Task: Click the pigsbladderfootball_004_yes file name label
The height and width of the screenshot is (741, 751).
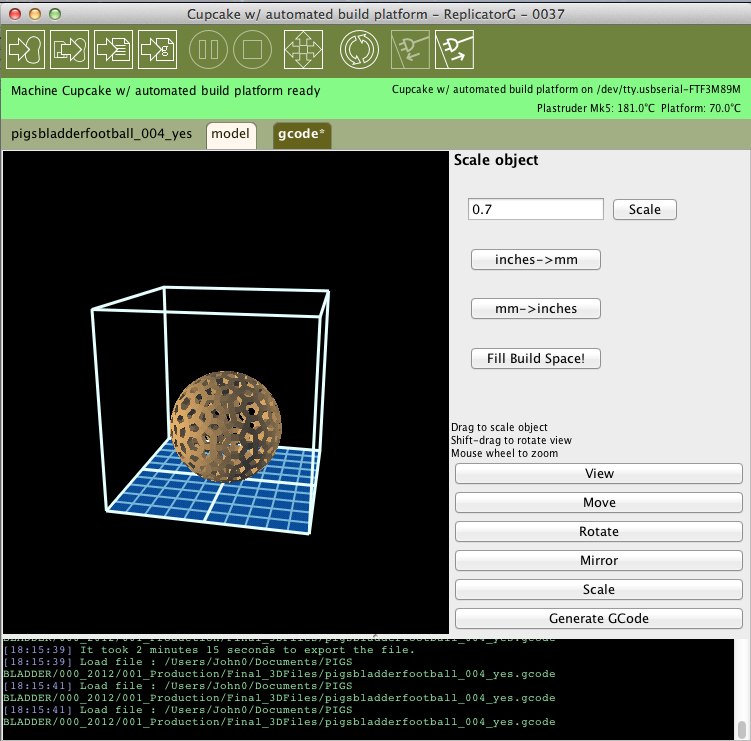Action: (102, 134)
